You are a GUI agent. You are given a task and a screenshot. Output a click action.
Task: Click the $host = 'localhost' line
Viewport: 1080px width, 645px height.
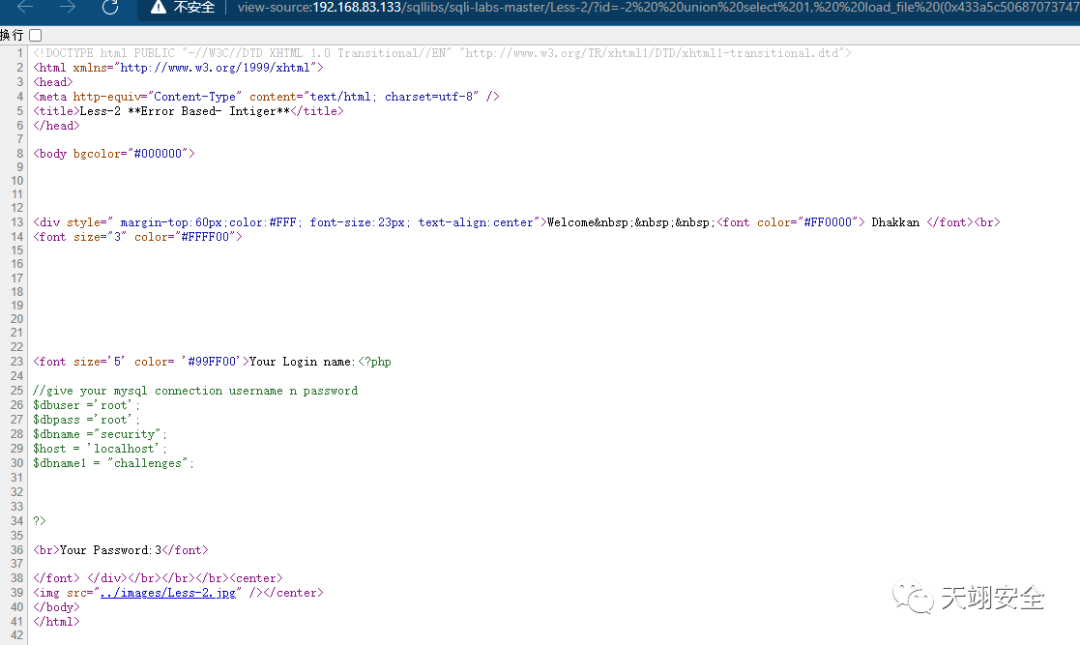(100, 449)
